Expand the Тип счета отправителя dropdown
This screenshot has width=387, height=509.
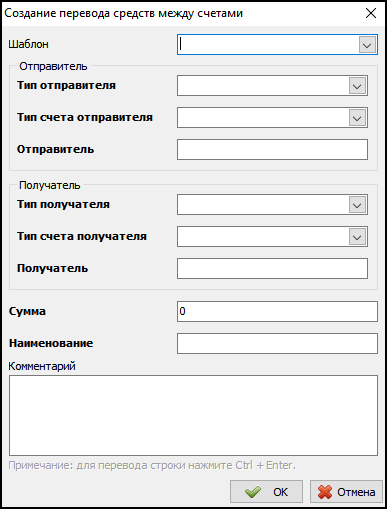tap(357, 118)
